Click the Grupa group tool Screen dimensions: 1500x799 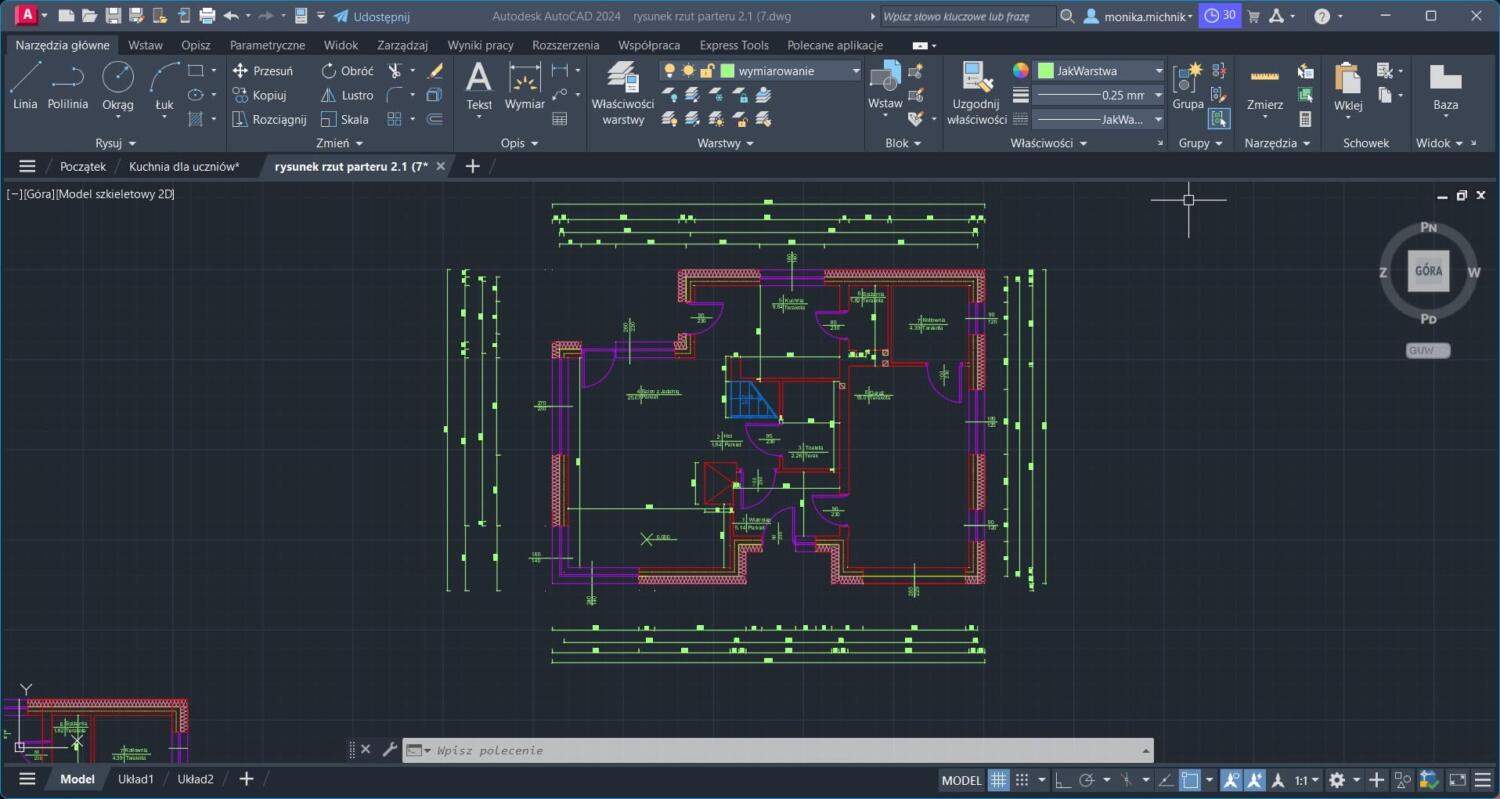point(1188,85)
